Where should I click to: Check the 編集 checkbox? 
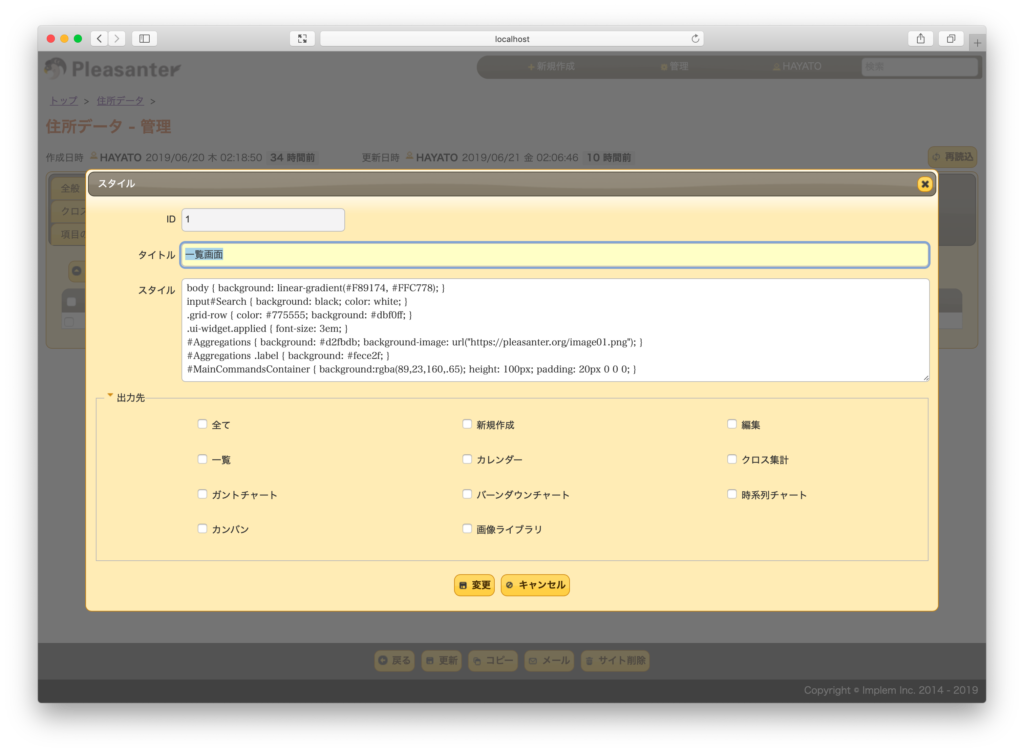[x=732, y=425]
